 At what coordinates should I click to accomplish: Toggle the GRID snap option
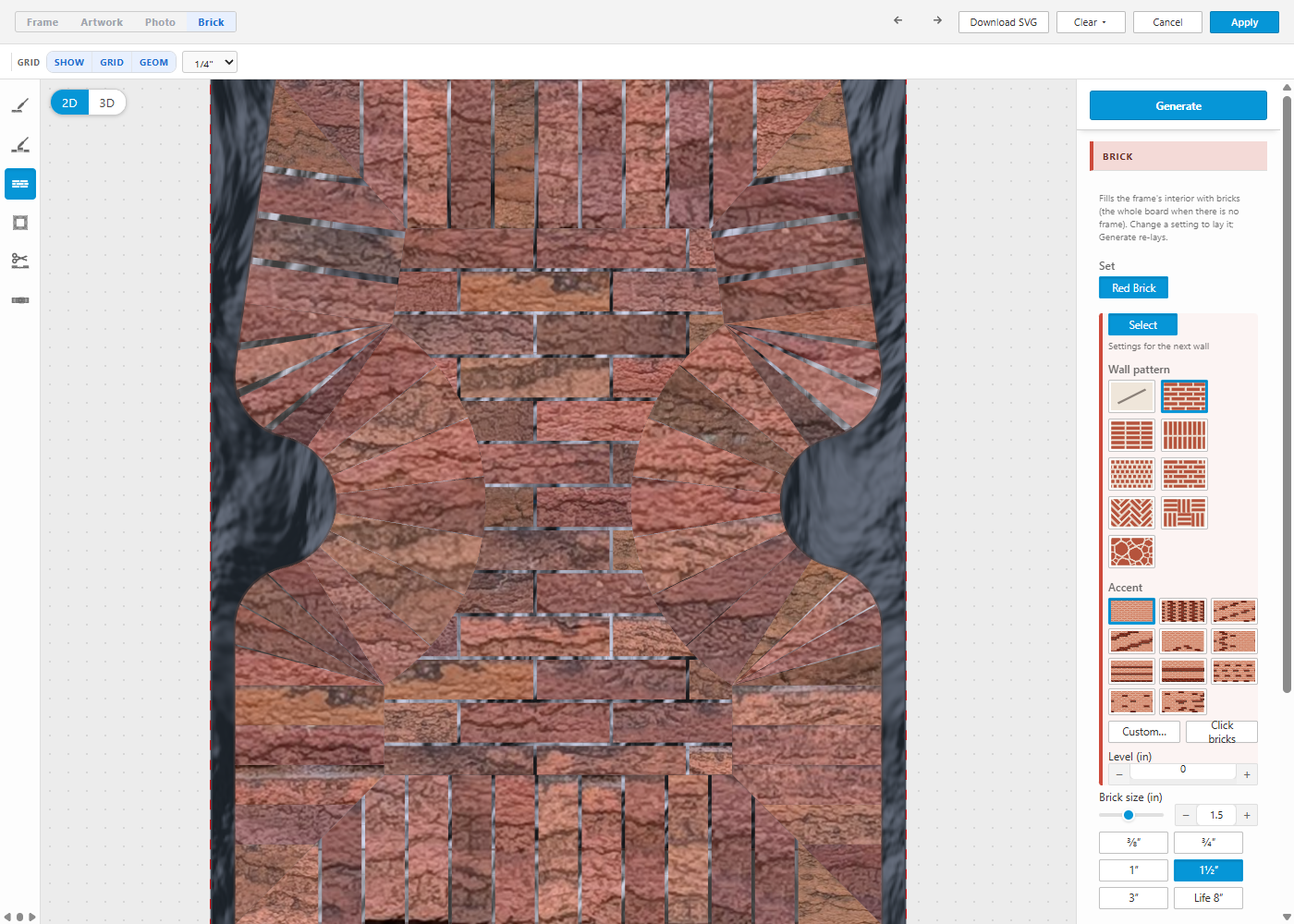pos(112,63)
